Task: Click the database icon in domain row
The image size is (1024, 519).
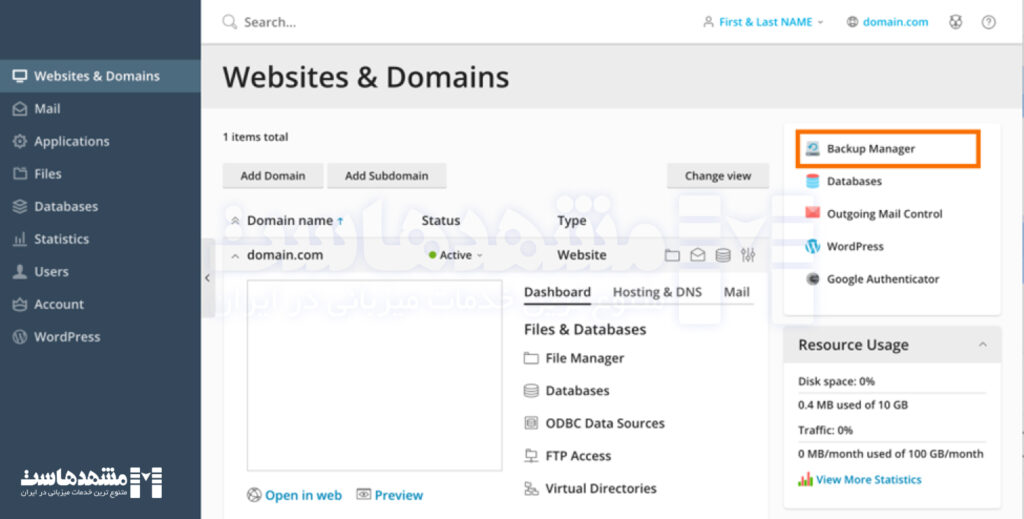Action: 722,256
